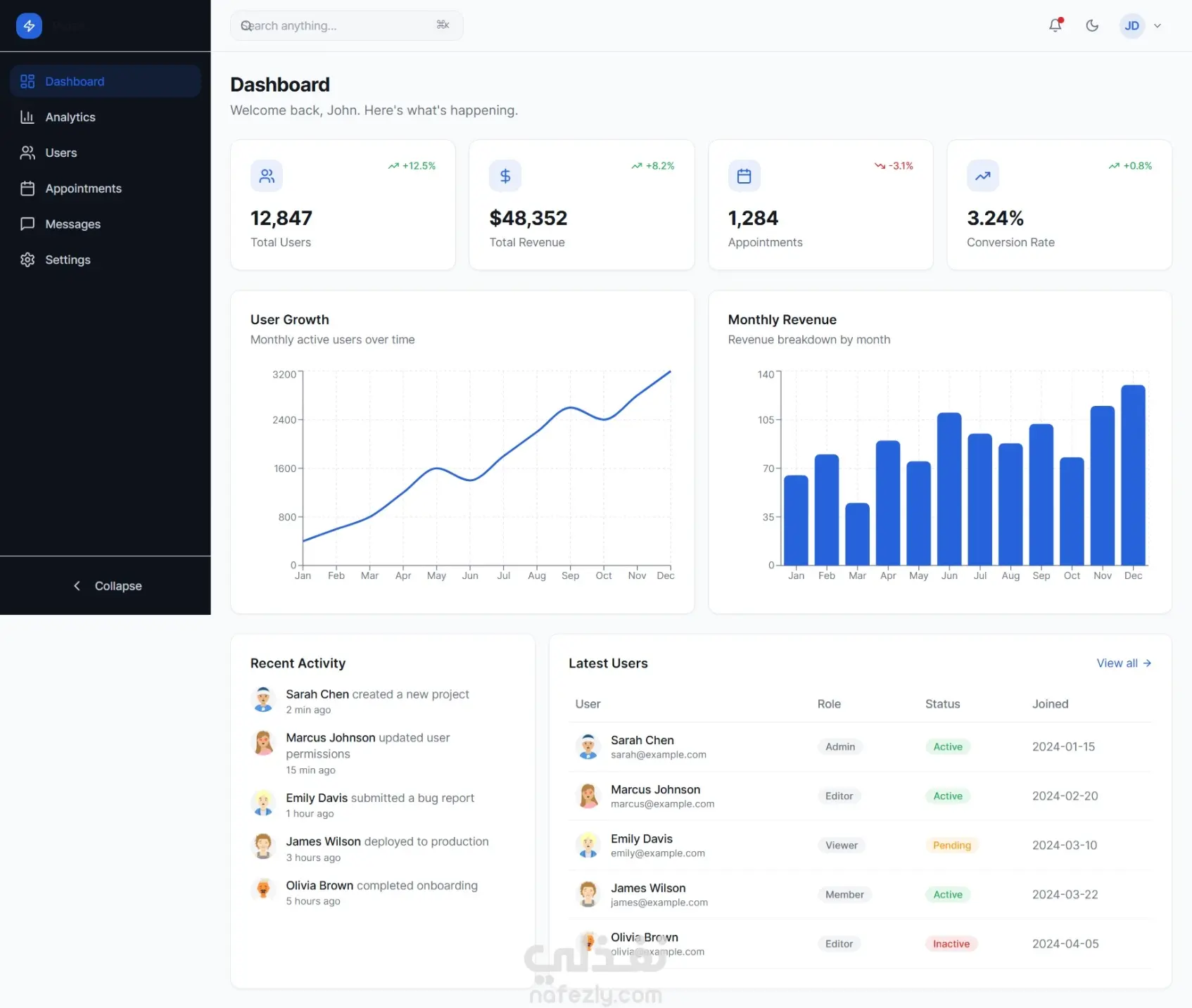Open Appointments in the sidebar
1192x1008 pixels.
(x=106, y=189)
